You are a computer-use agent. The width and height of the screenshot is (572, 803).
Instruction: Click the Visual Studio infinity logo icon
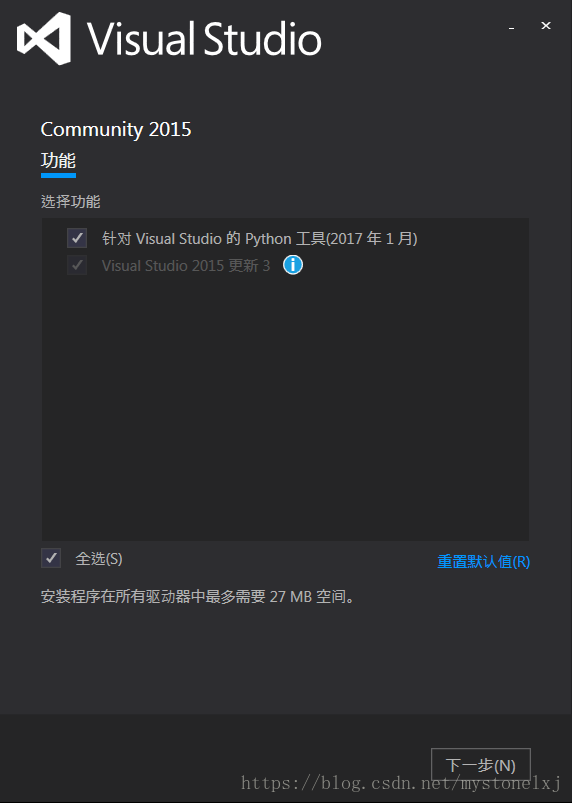point(44,38)
